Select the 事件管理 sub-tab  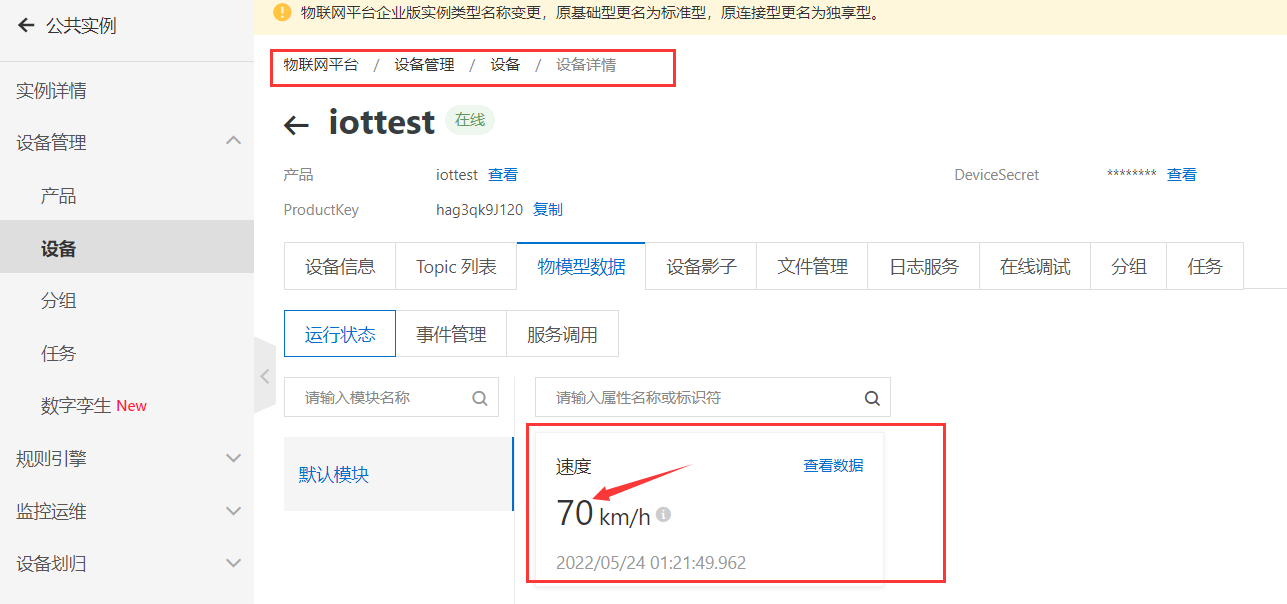tap(451, 335)
